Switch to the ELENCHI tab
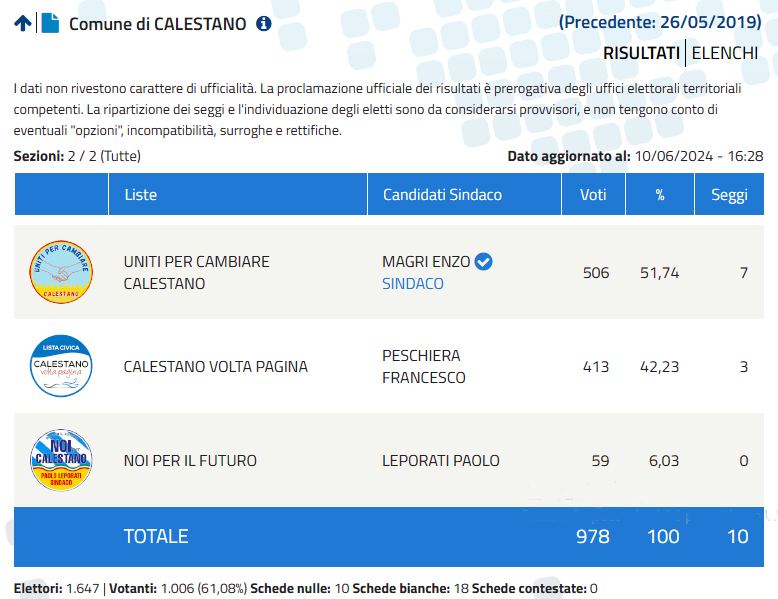The image size is (778, 599). click(724, 53)
